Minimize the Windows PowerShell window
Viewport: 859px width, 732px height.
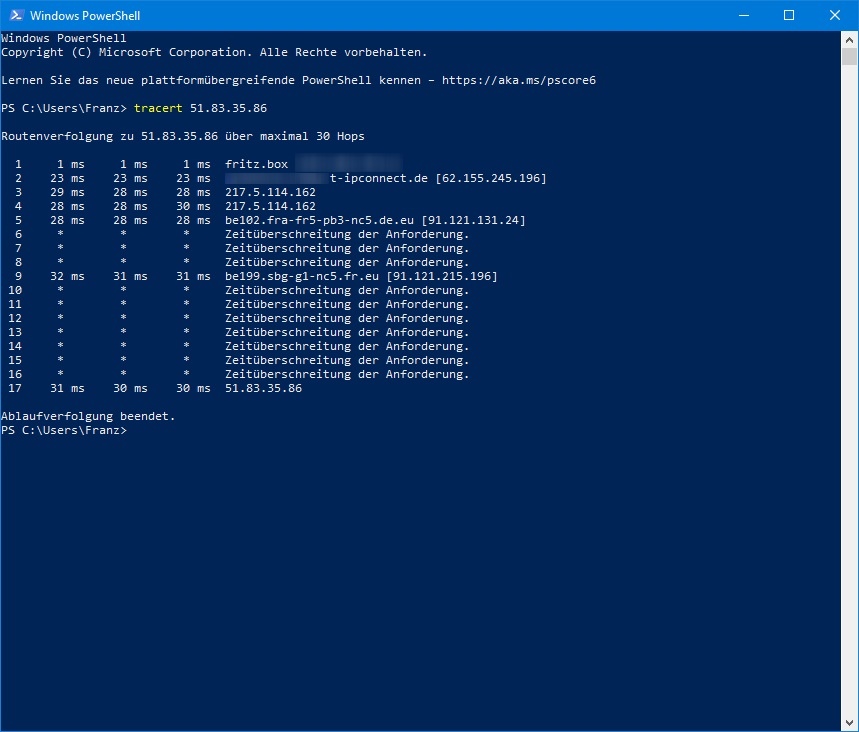[743, 15]
